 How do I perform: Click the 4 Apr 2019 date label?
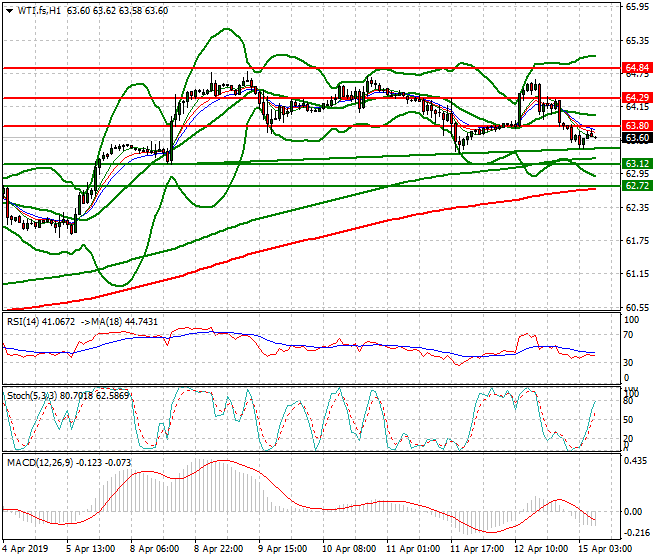click(x=27, y=549)
